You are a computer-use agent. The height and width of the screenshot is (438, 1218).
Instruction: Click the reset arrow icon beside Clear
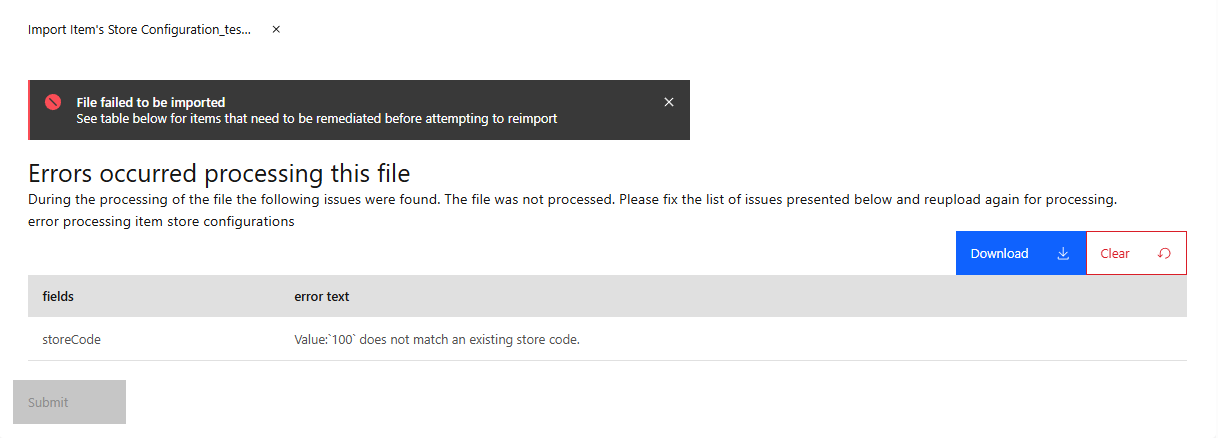click(1164, 253)
